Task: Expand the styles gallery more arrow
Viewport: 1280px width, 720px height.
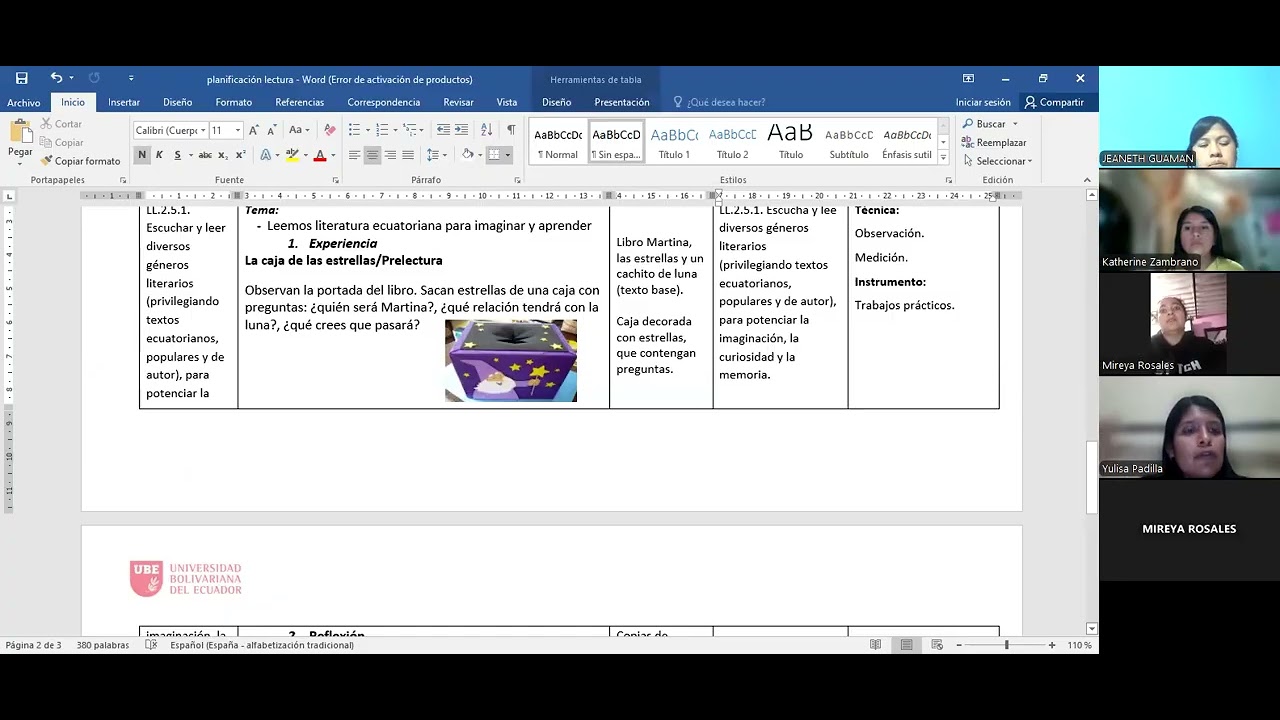Action: click(943, 157)
